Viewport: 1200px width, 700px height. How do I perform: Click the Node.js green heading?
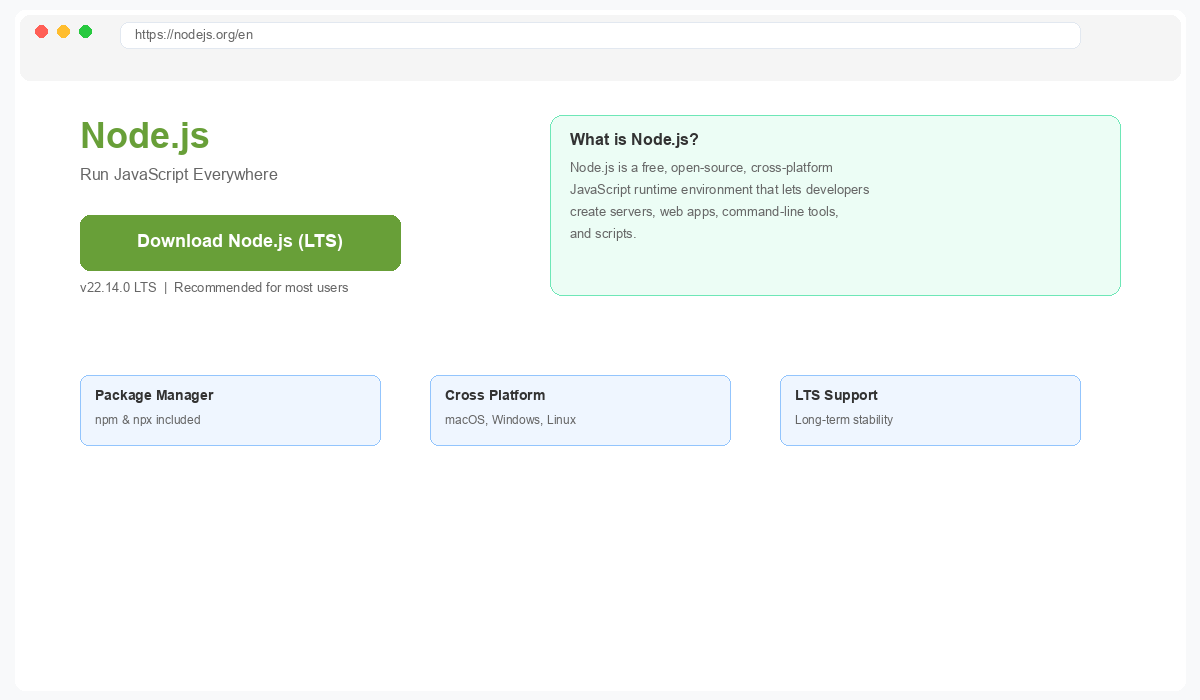coord(145,136)
